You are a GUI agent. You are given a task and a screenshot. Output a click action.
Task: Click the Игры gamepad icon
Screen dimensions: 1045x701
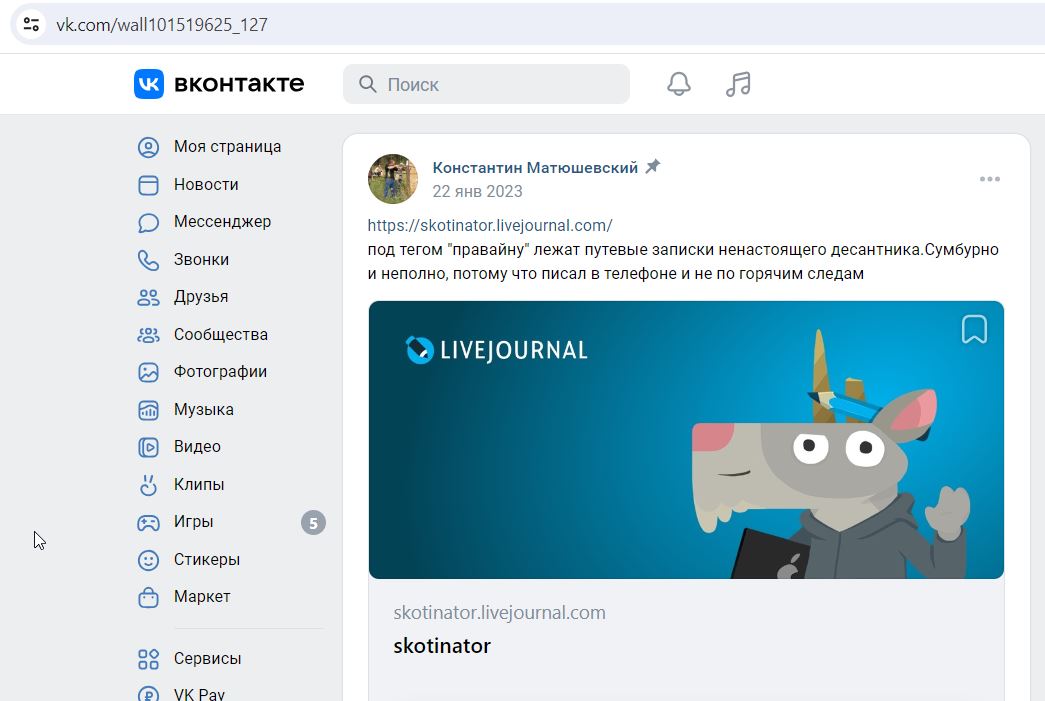[x=148, y=522]
